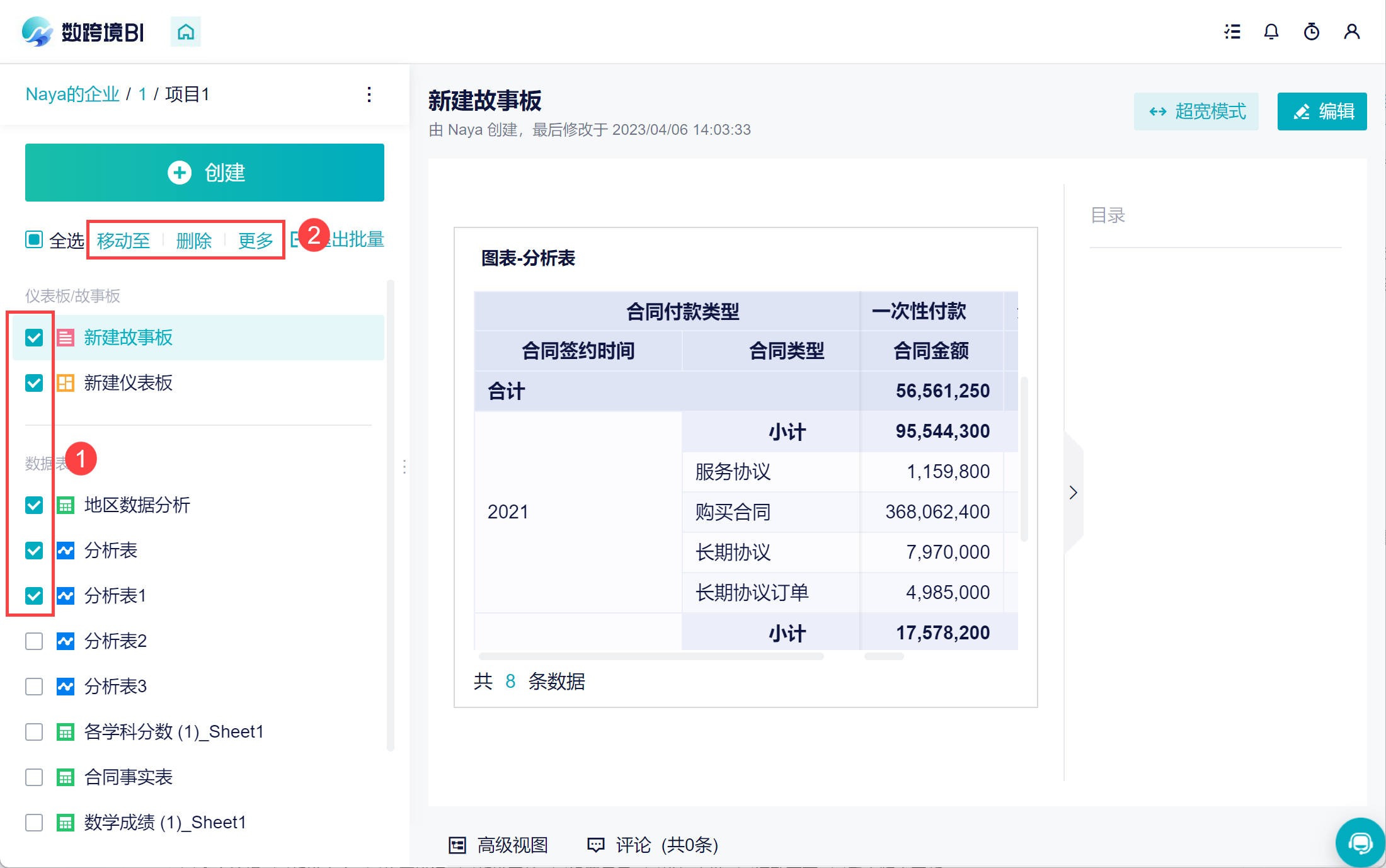Uncheck the 新建仪表板 checkbox
This screenshot has width=1386, height=868.
(x=34, y=383)
